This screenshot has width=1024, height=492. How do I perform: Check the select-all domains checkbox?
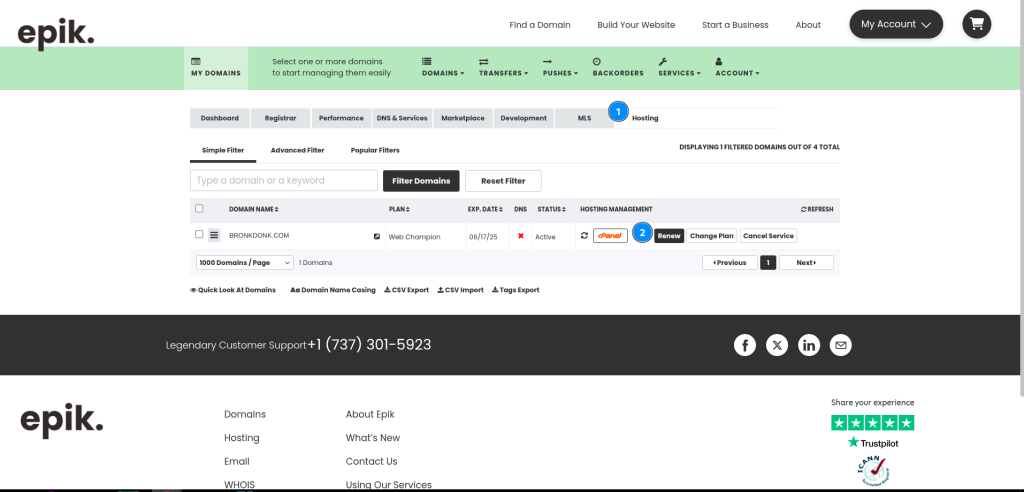[x=199, y=208]
